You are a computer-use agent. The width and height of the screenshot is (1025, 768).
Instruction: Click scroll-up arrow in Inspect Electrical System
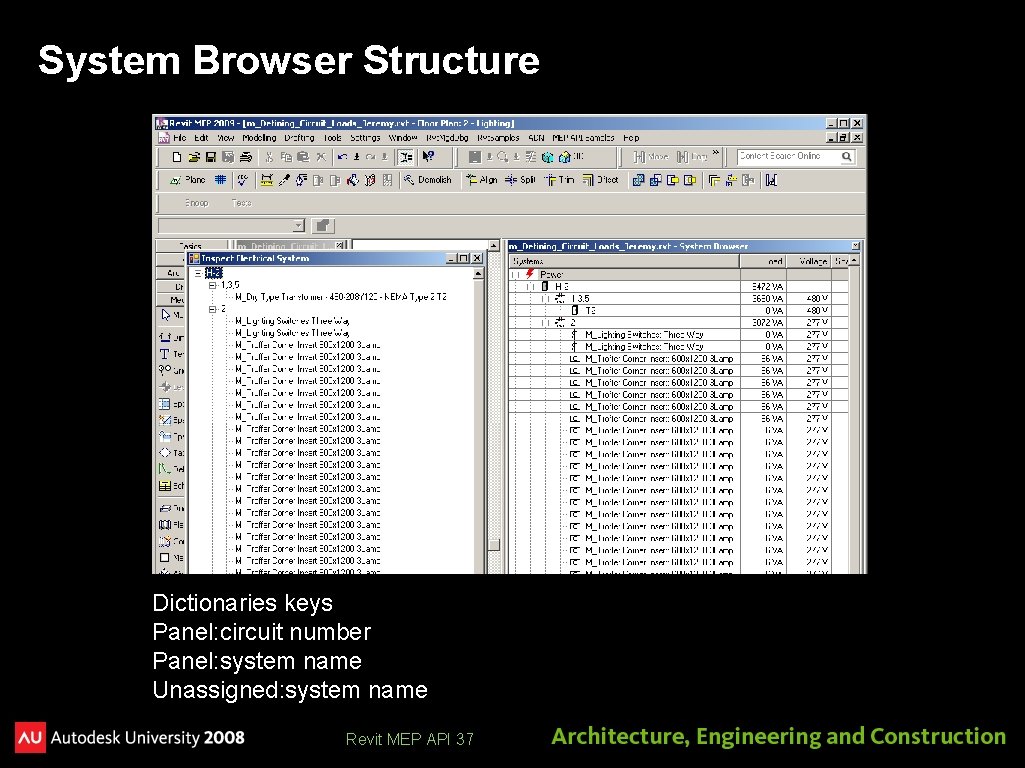pos(479,274)
